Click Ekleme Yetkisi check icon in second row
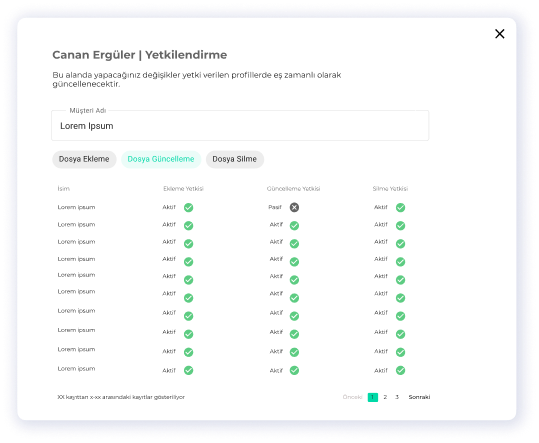 click(x=188, y=225)
